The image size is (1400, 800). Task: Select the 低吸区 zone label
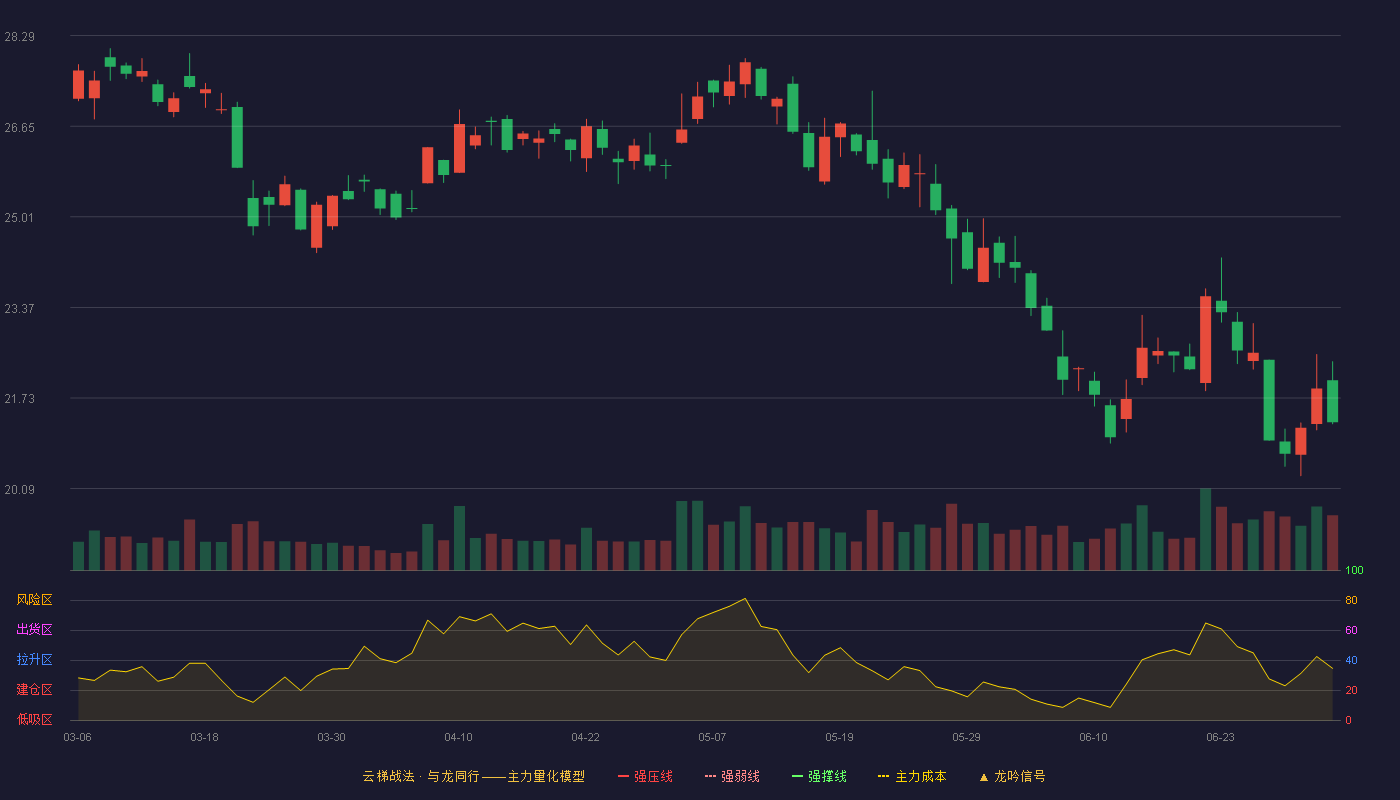tap(34, 720)
